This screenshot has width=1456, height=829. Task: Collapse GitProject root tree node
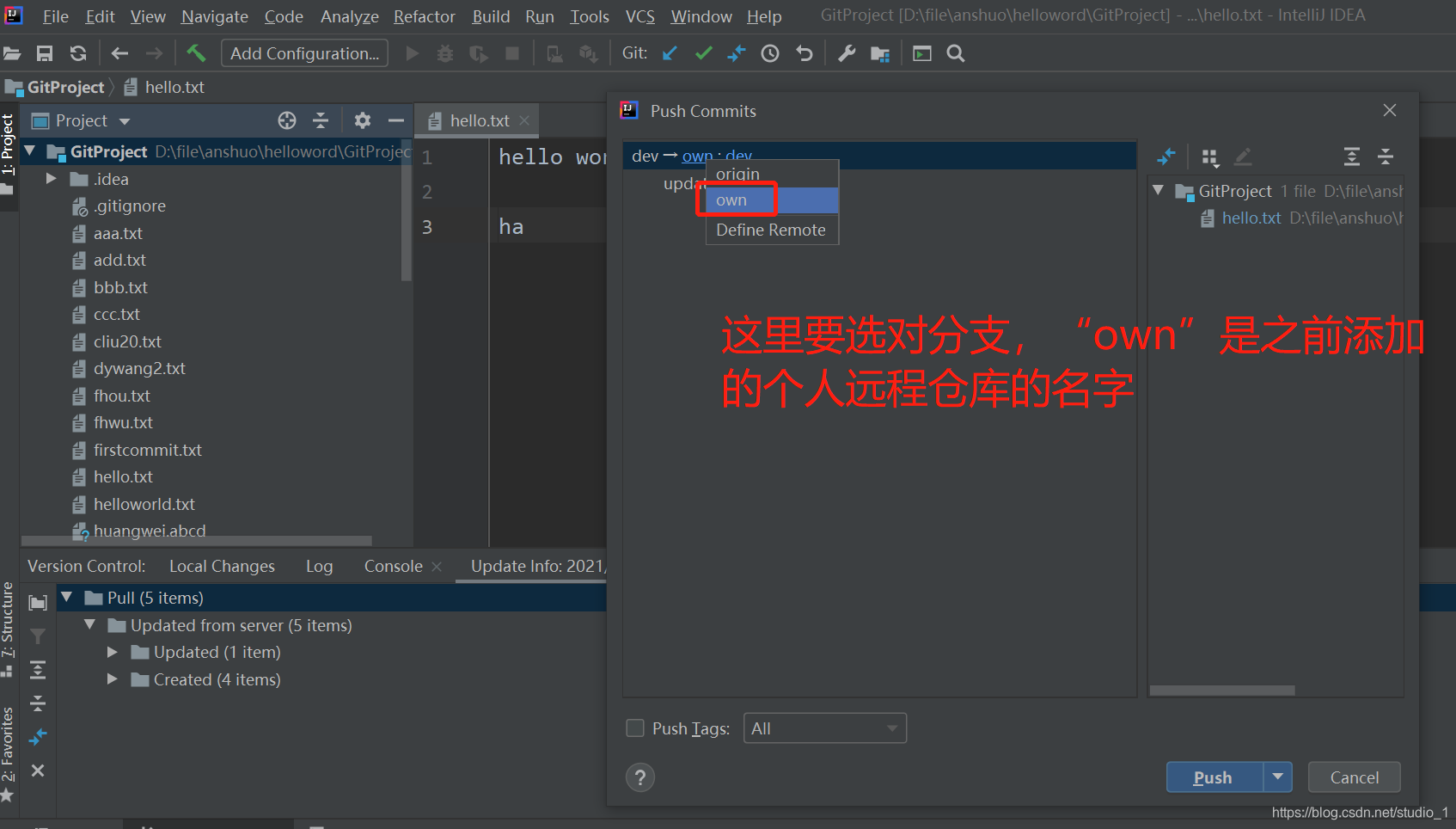tap(30, 151)
